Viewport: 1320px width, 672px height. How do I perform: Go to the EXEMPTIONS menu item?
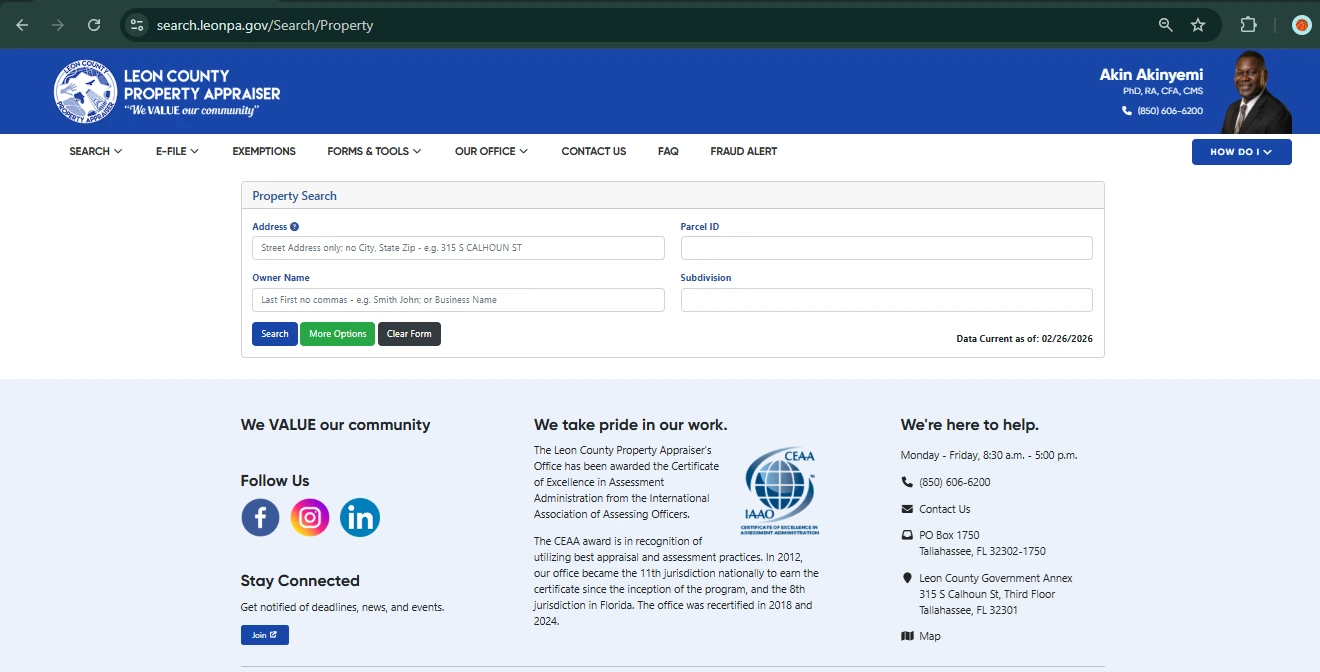[x=264, y=151]
